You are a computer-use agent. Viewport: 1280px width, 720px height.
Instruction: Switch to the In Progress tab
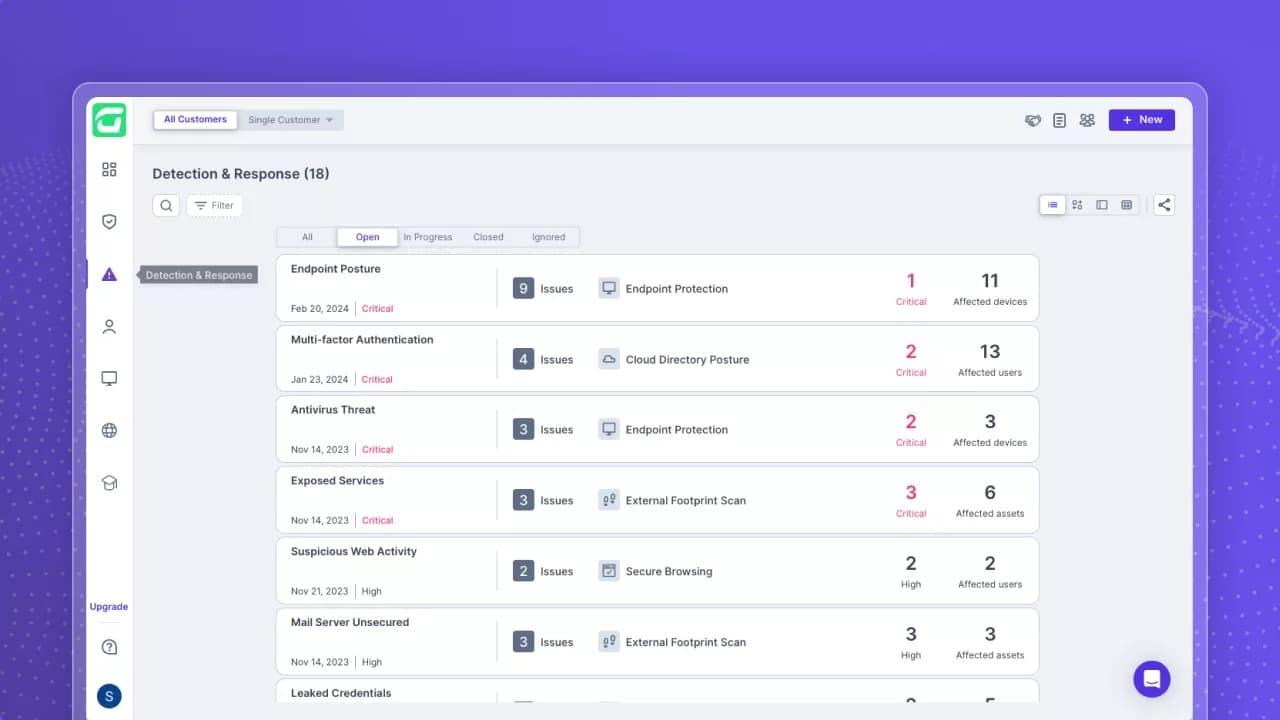(428, 237)
